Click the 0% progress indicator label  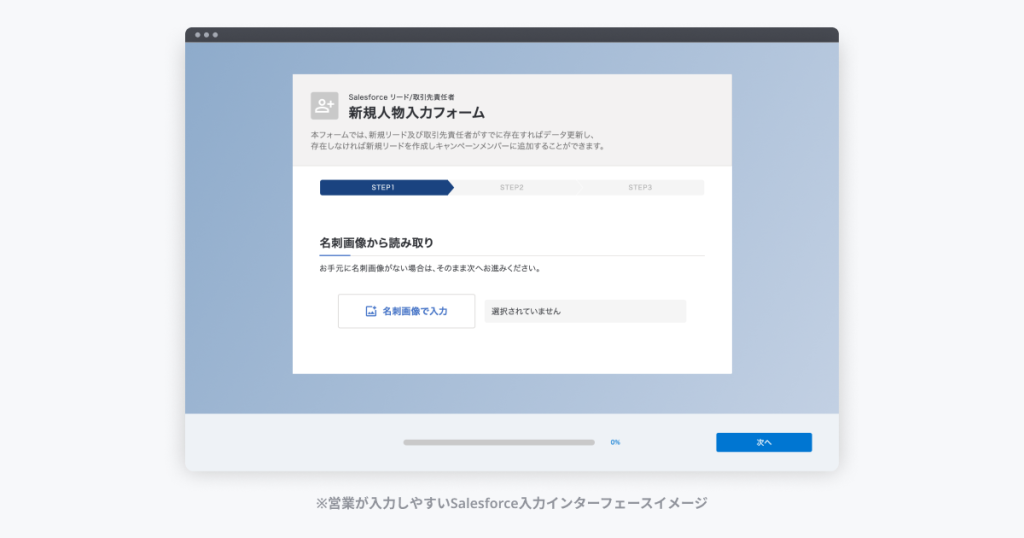tap(615, 443)
